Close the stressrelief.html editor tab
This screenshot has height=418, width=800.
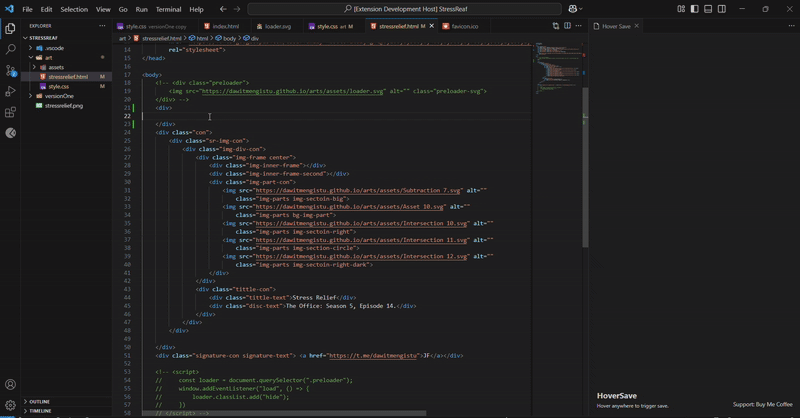(x=432, y=26)
